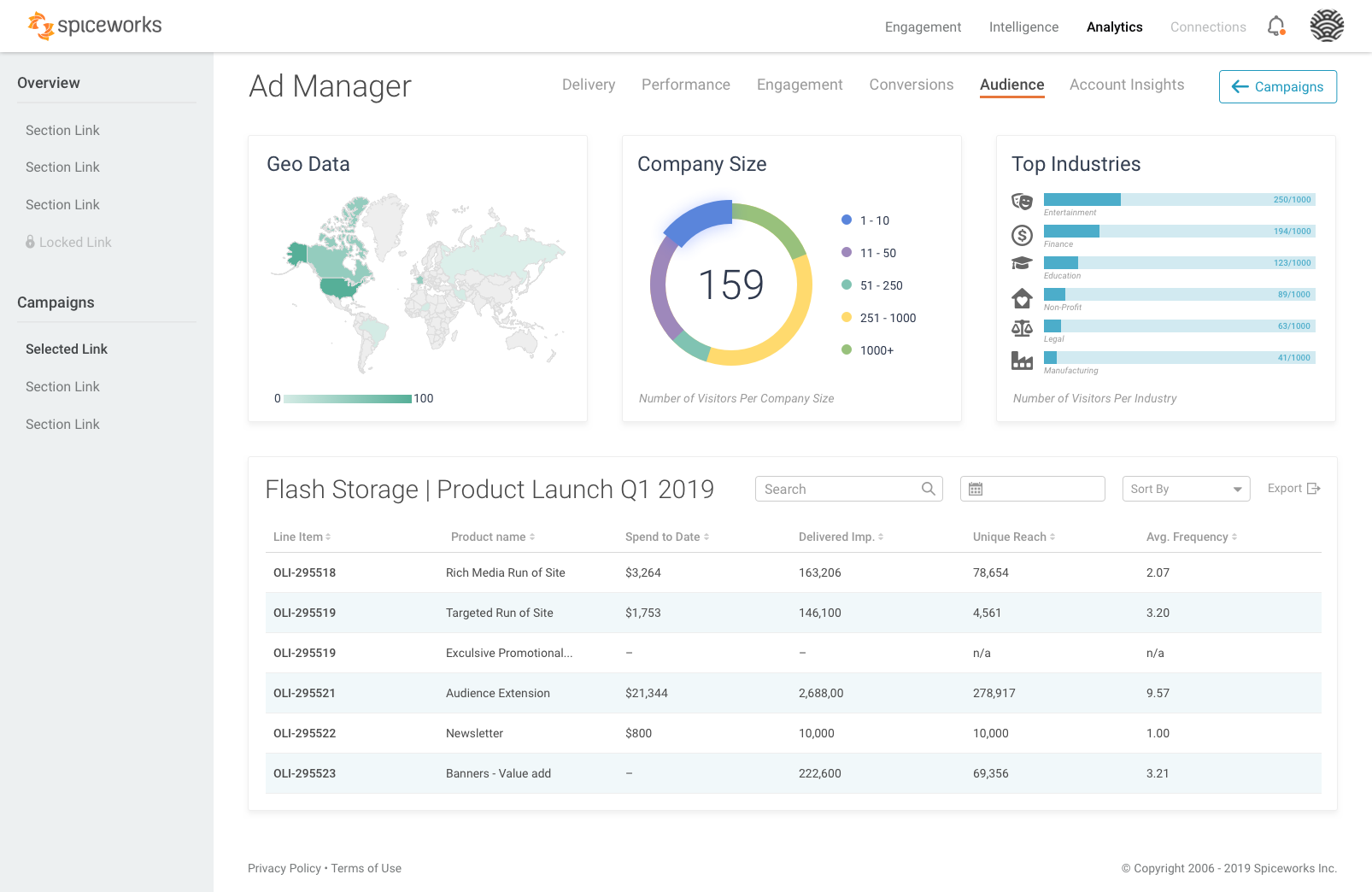Switch to the Delivery tab
The height and width of the screenshot is (892, 1372).
(x=589, y=85)
